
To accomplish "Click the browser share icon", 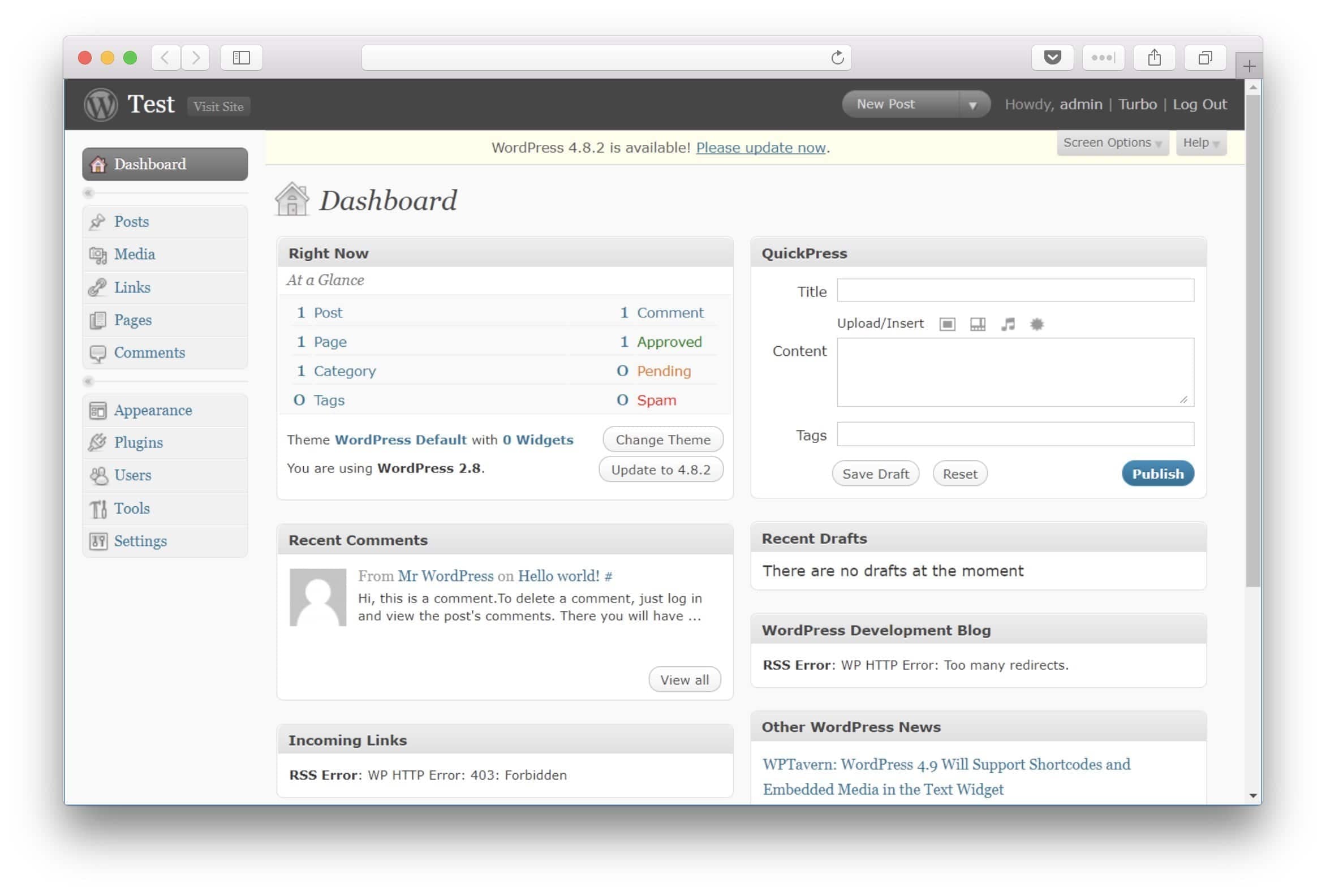I will pyautogui.click(x=1153, y=58).
